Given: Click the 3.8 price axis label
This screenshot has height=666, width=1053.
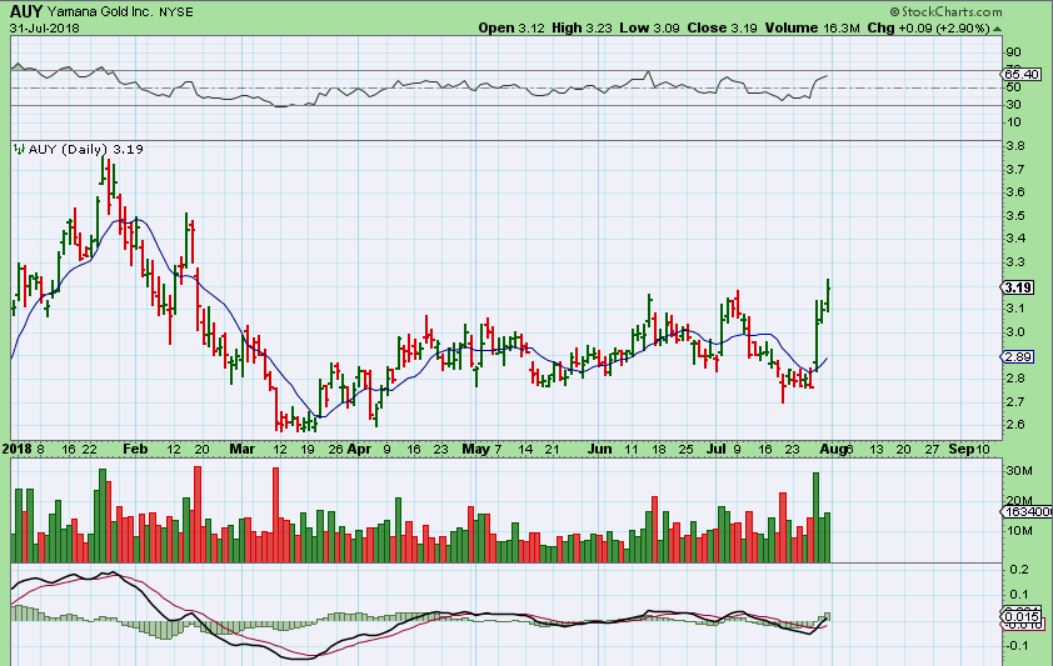Looking at the screenshot, I should pyautogui.click(x=1015, y=146).
